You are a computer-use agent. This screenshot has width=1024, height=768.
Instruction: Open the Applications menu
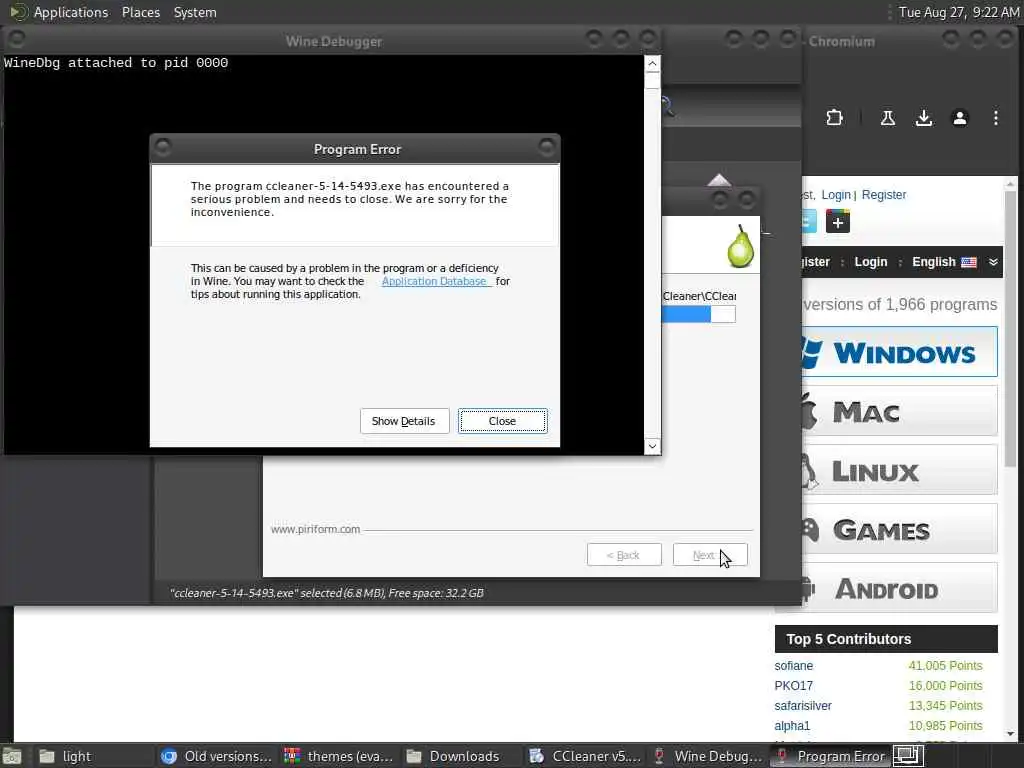(x=71, y=12)
